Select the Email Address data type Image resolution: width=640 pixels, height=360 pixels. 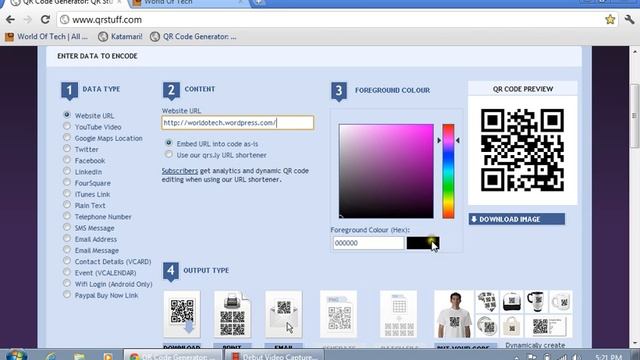(67, 238)
